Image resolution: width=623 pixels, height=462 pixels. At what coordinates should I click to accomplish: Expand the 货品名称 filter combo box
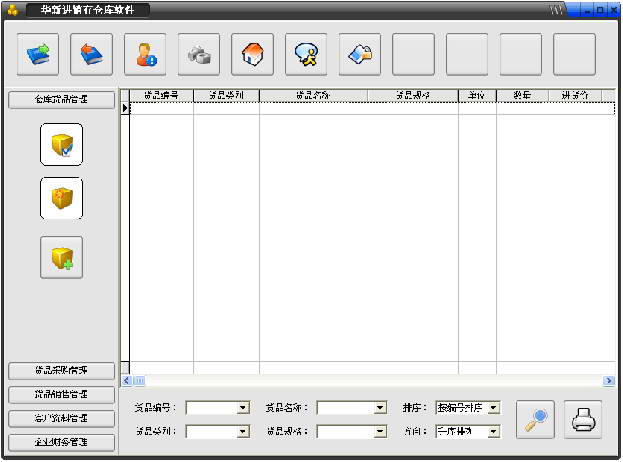click(380, 408)
